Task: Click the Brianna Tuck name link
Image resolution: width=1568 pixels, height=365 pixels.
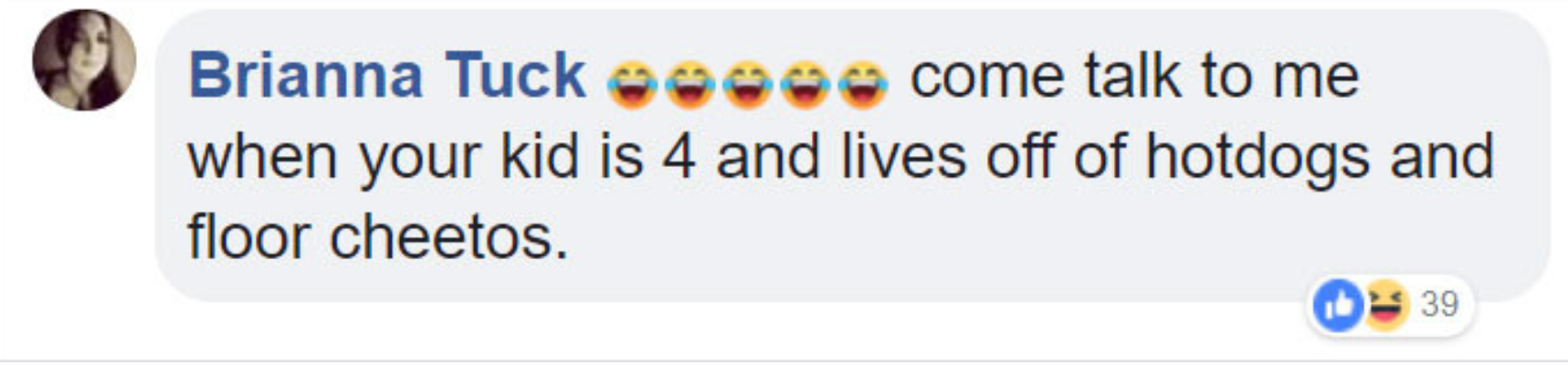Action: [x=386, y=75]
